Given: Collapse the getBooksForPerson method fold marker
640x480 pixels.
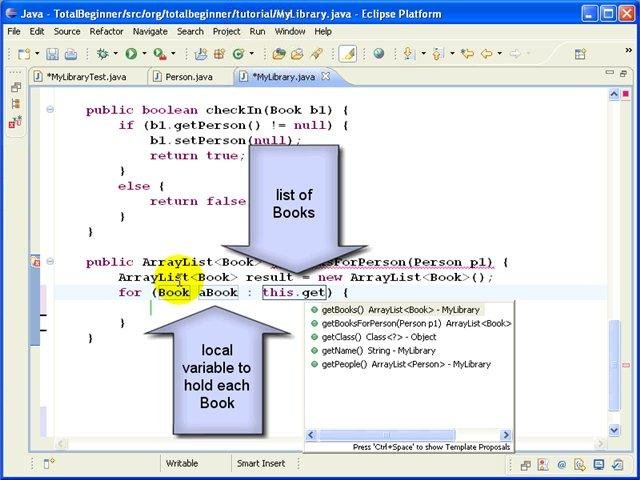Looking at the screenshot, I should 50,261.
